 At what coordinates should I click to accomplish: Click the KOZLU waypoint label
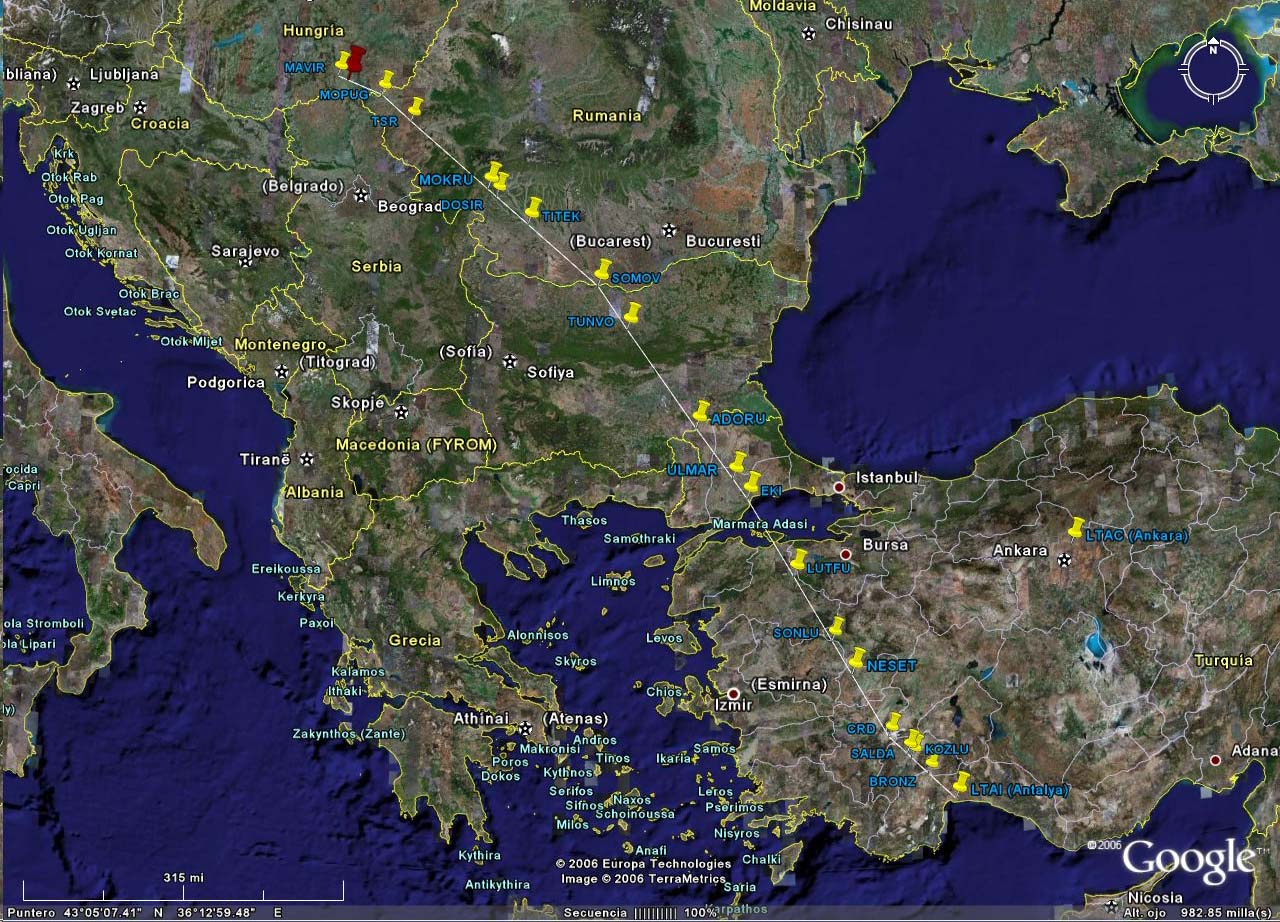coord(947,749)
